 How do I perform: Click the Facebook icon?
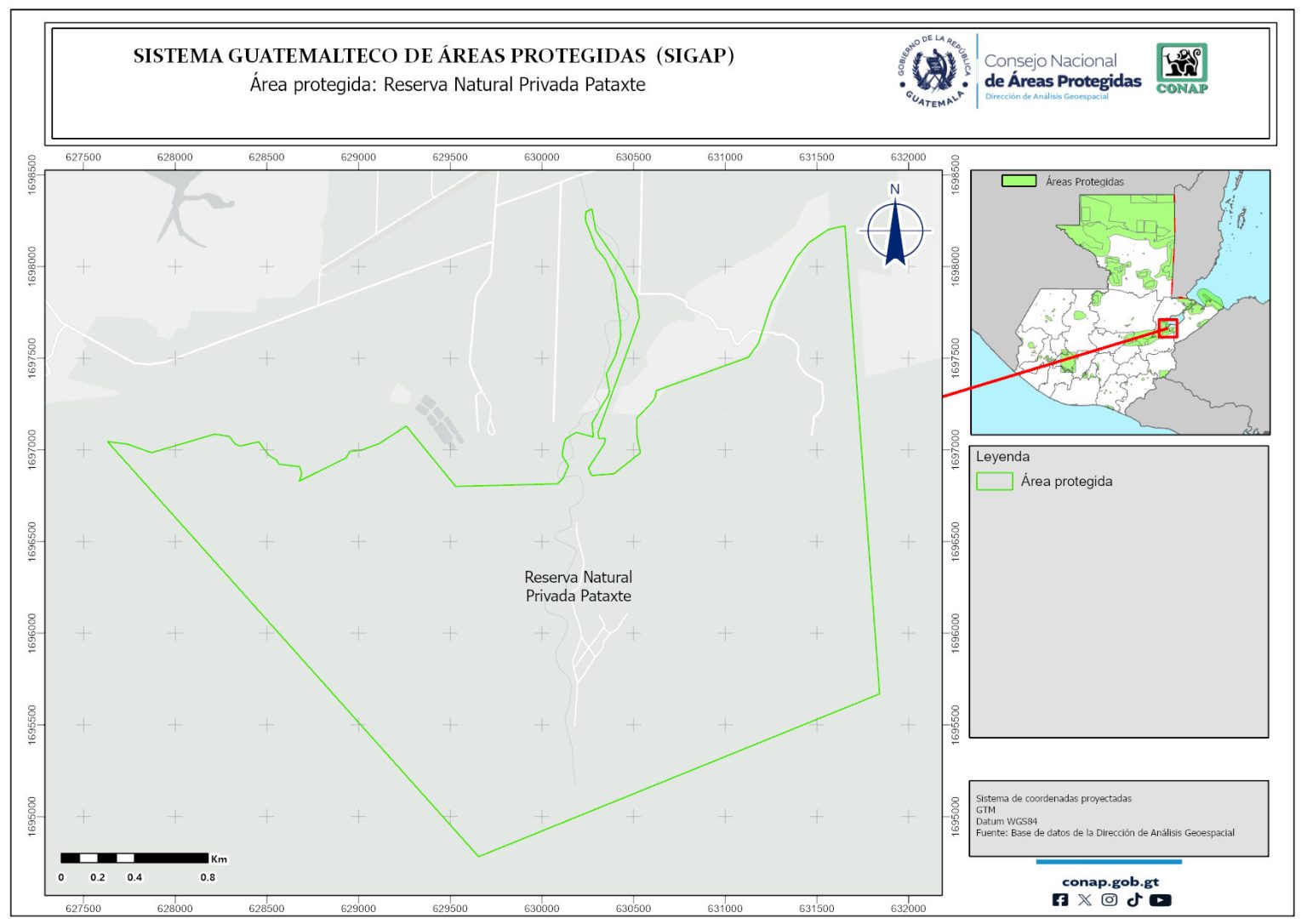click(1060, 900)
